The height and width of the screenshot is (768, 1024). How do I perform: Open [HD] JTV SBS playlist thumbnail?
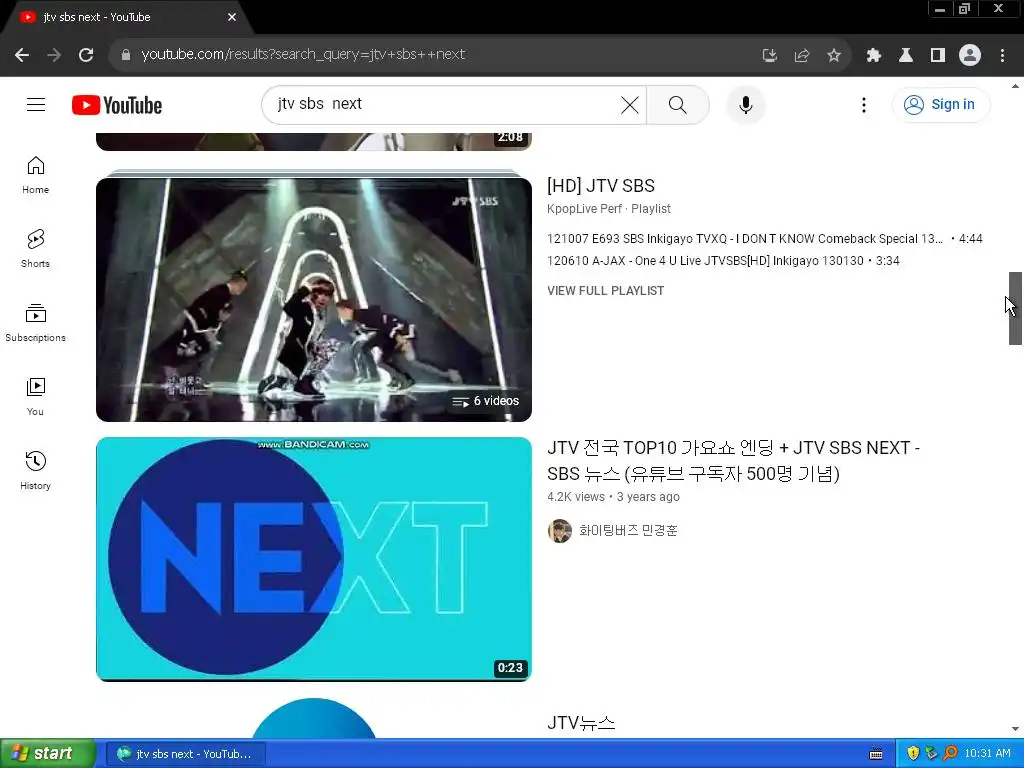pos(313,299)
